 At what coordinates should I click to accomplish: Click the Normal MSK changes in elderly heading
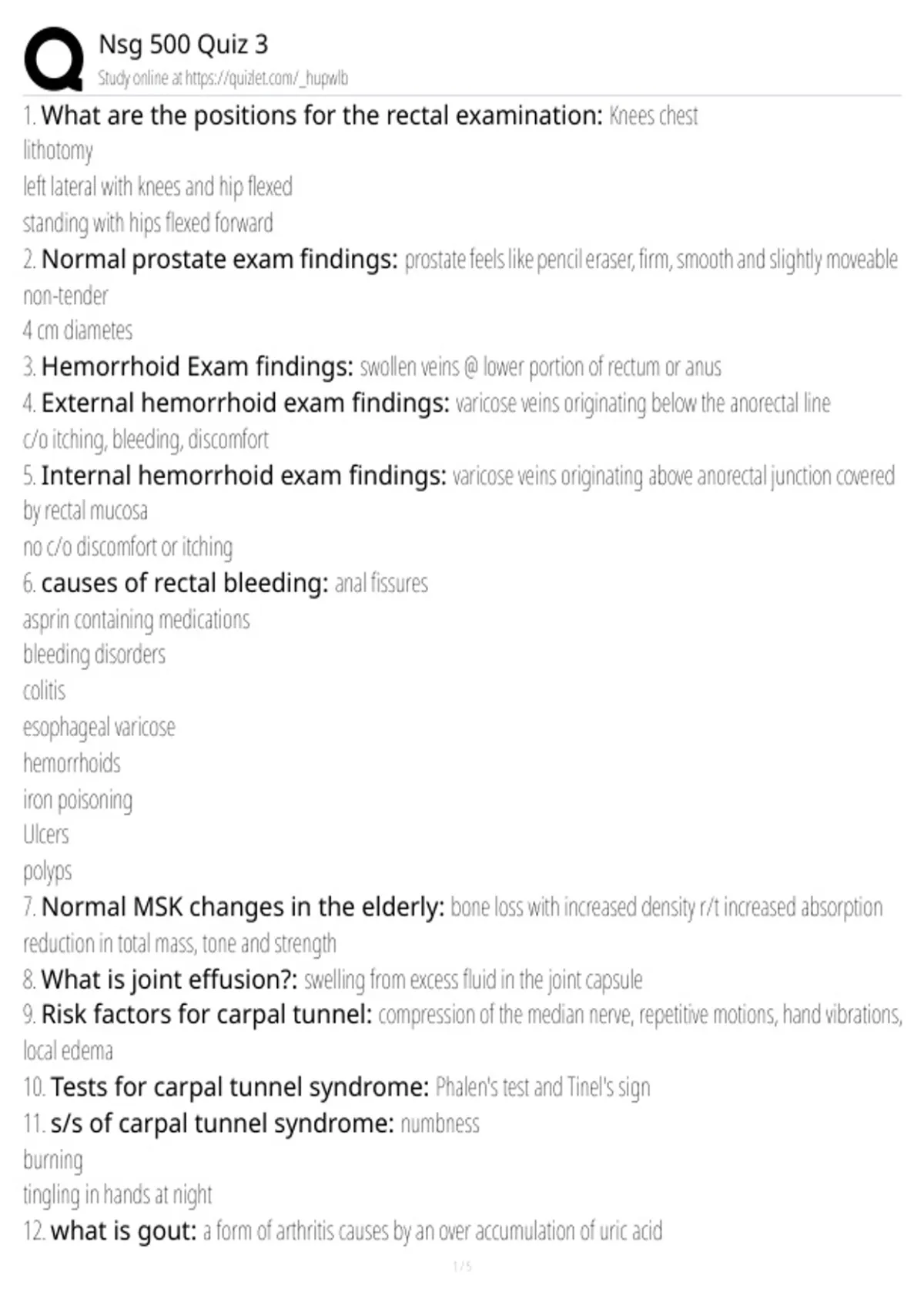click(243, 907)
